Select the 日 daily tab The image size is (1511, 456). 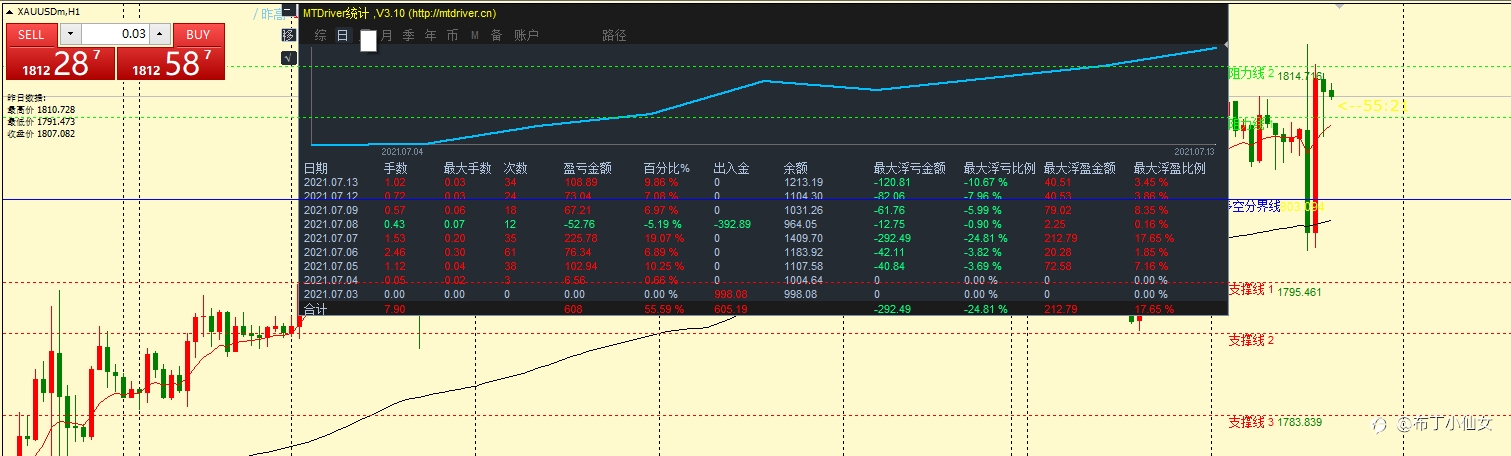pyautogui.click(x=342, y=35)
